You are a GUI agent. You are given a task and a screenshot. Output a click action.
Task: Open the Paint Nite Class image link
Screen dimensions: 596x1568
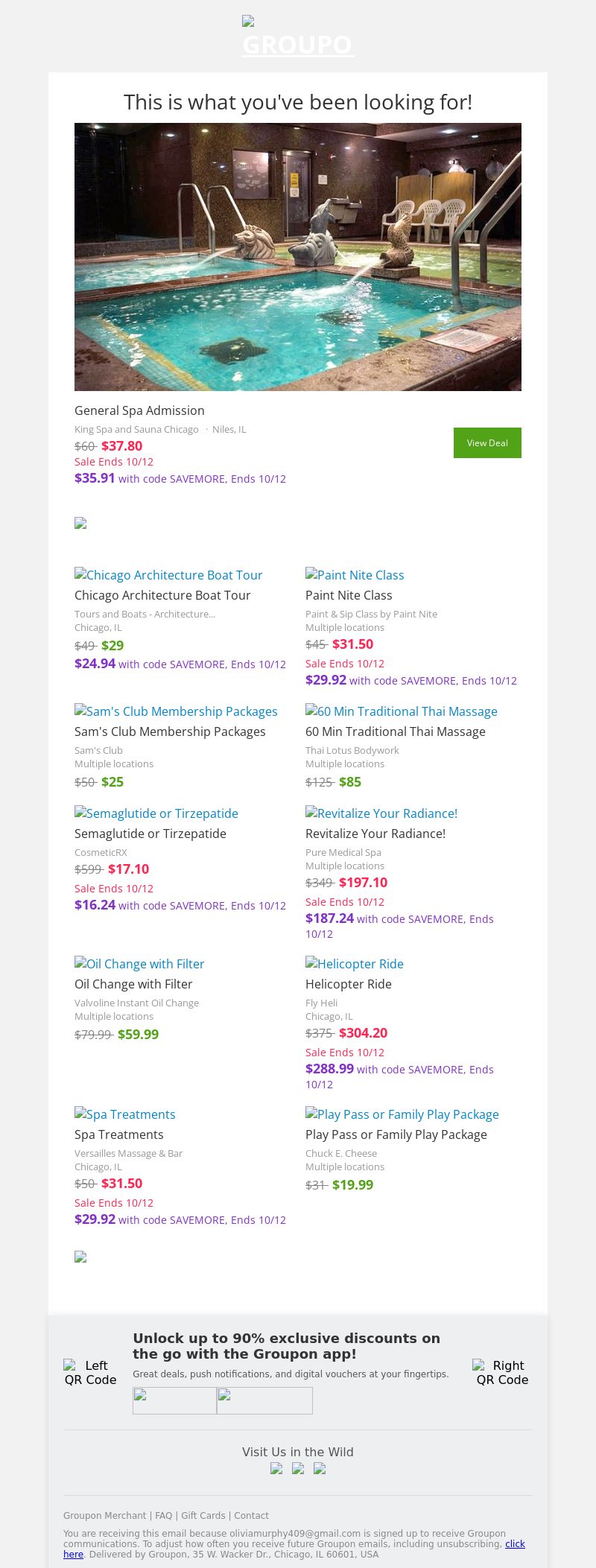(355, 575)
